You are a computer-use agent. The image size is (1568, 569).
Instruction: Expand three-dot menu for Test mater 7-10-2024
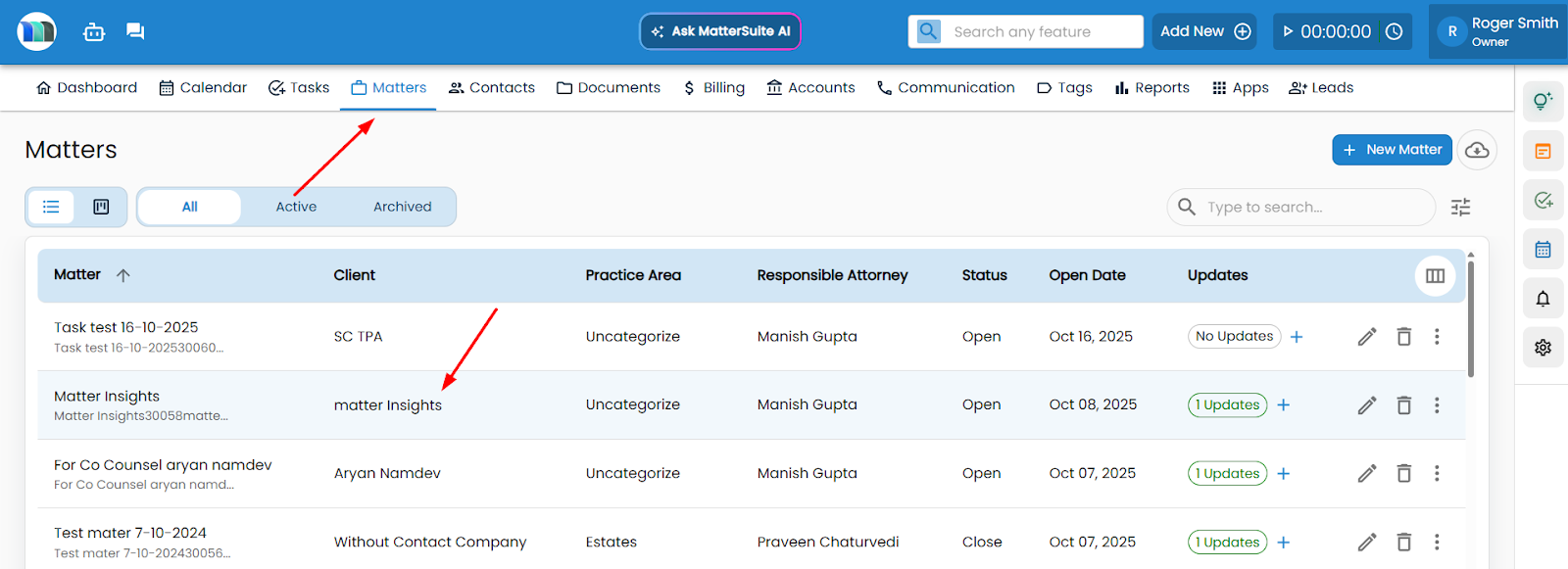click(x=1437, y=543)
